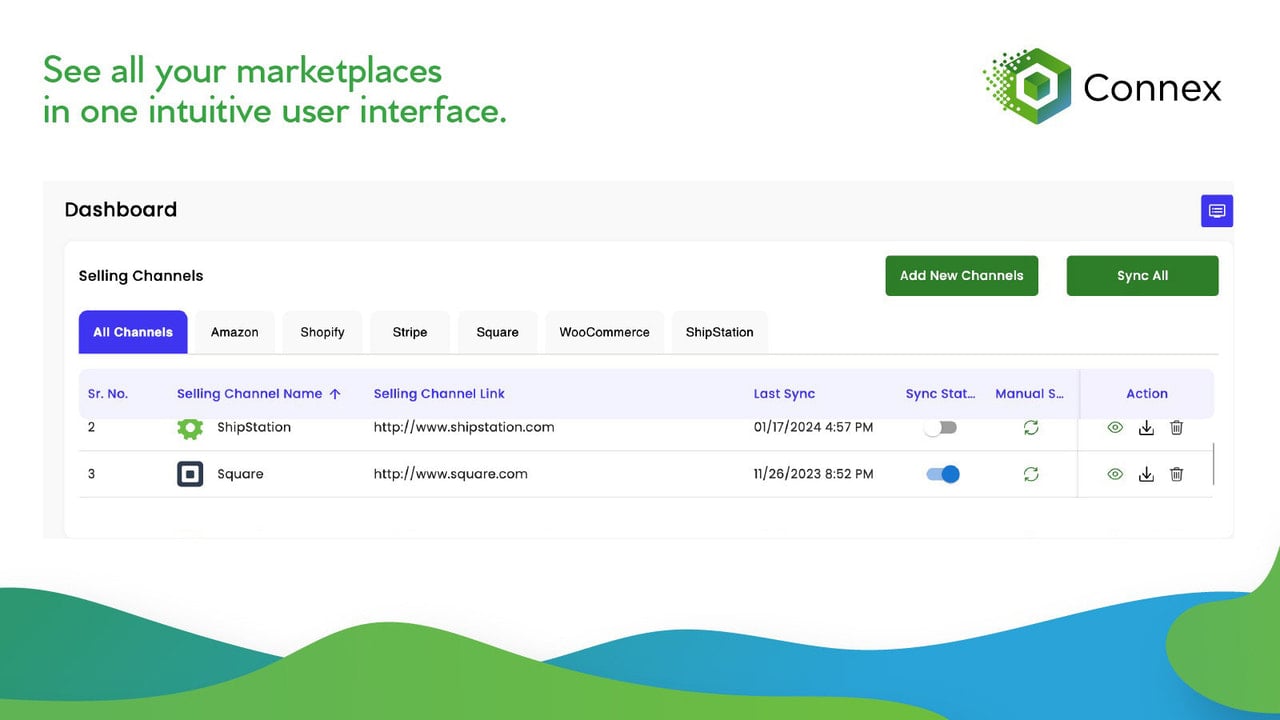
Task: Select the ShipStation channel name text
Action: (254, 427)
